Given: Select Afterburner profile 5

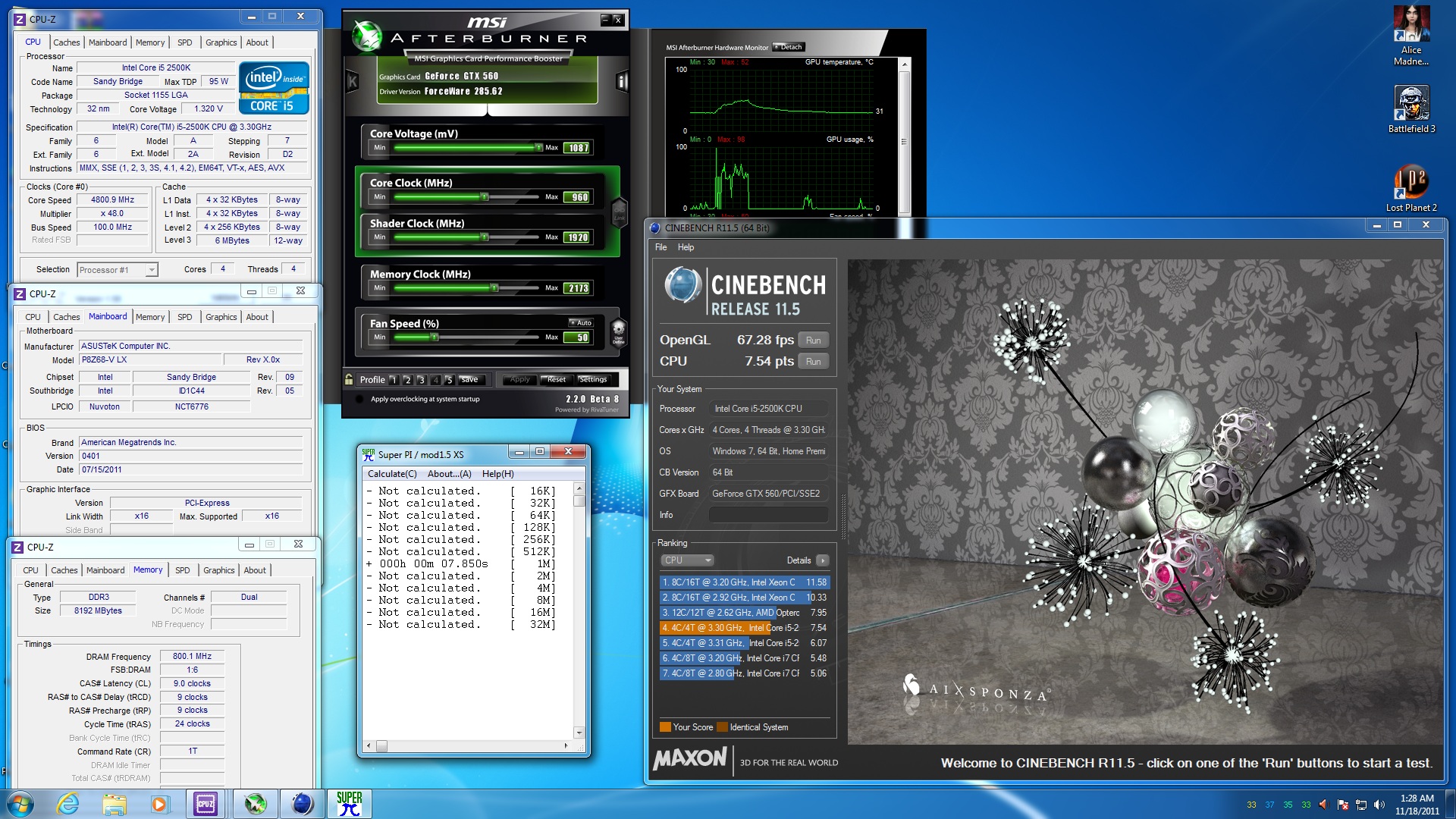Looking at the screenshot, I should (x=449, y=380).
